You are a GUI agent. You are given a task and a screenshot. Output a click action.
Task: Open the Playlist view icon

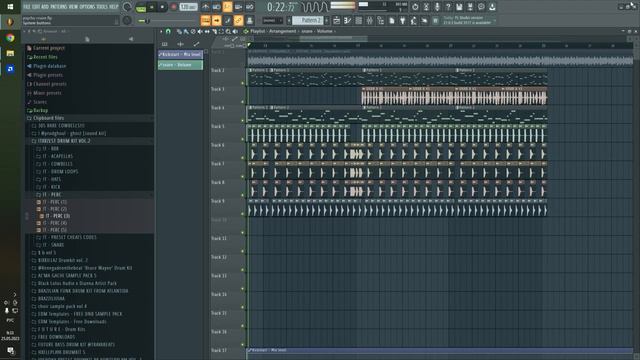[336, 20]
